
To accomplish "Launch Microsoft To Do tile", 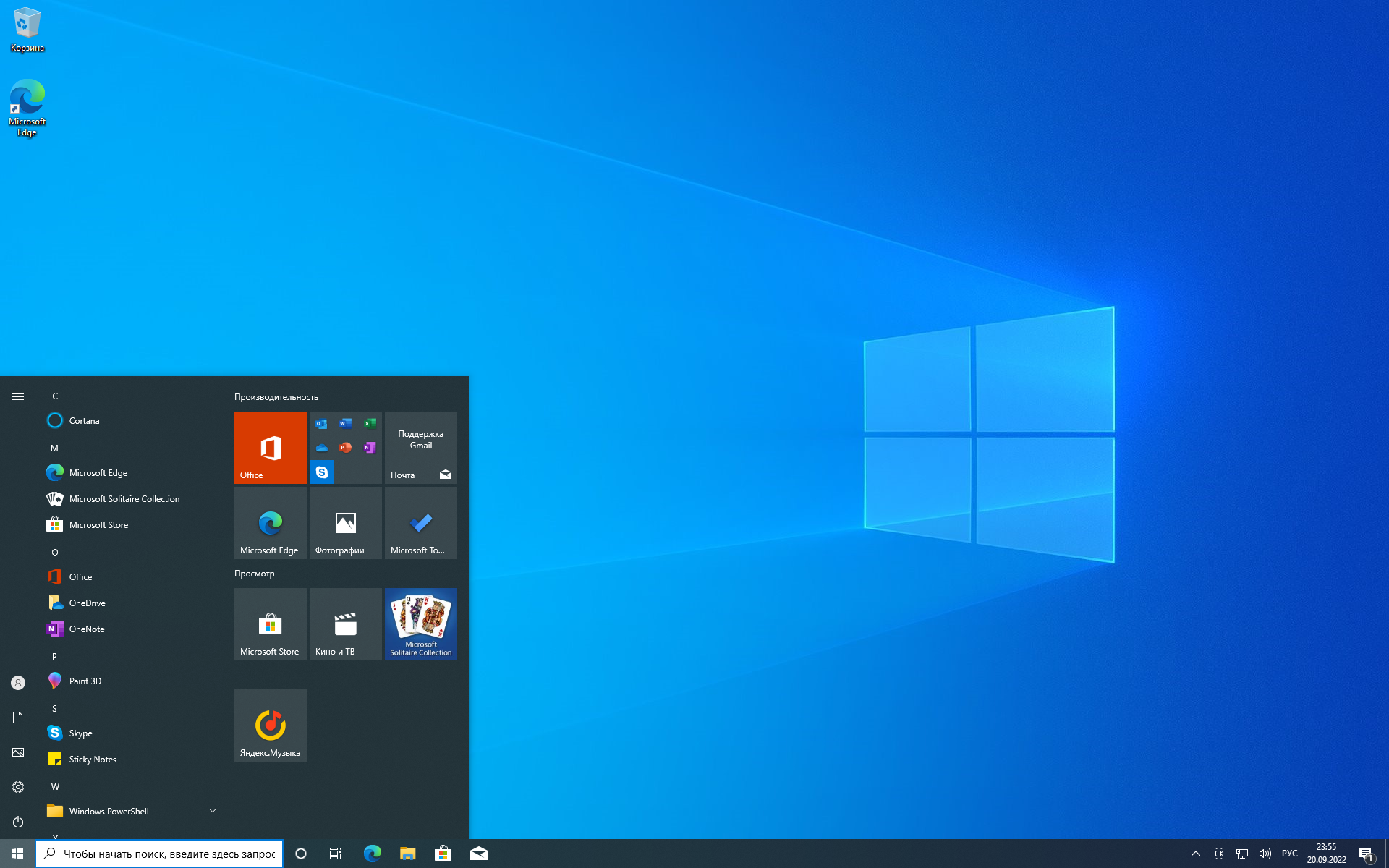I will (420, 522).
